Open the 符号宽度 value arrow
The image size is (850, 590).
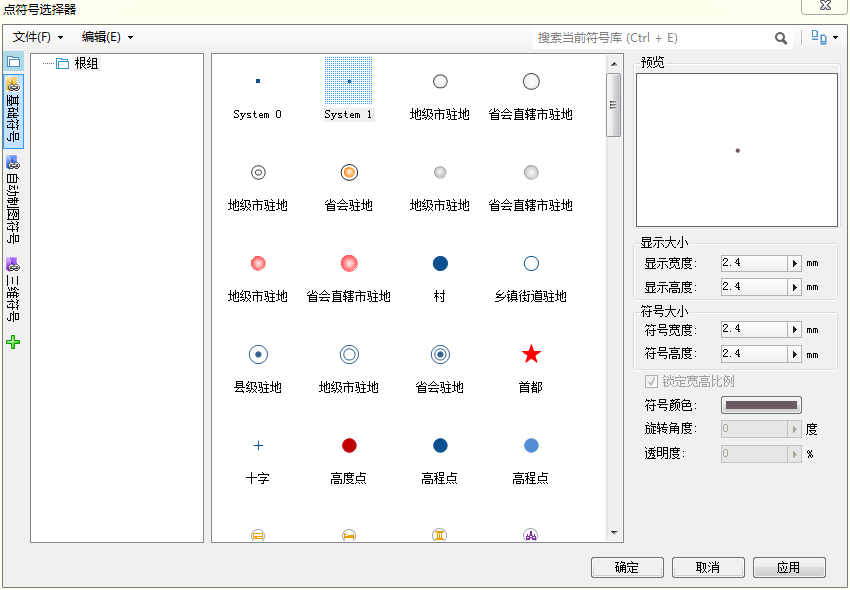pyautogui.click(x=795, y=330)
